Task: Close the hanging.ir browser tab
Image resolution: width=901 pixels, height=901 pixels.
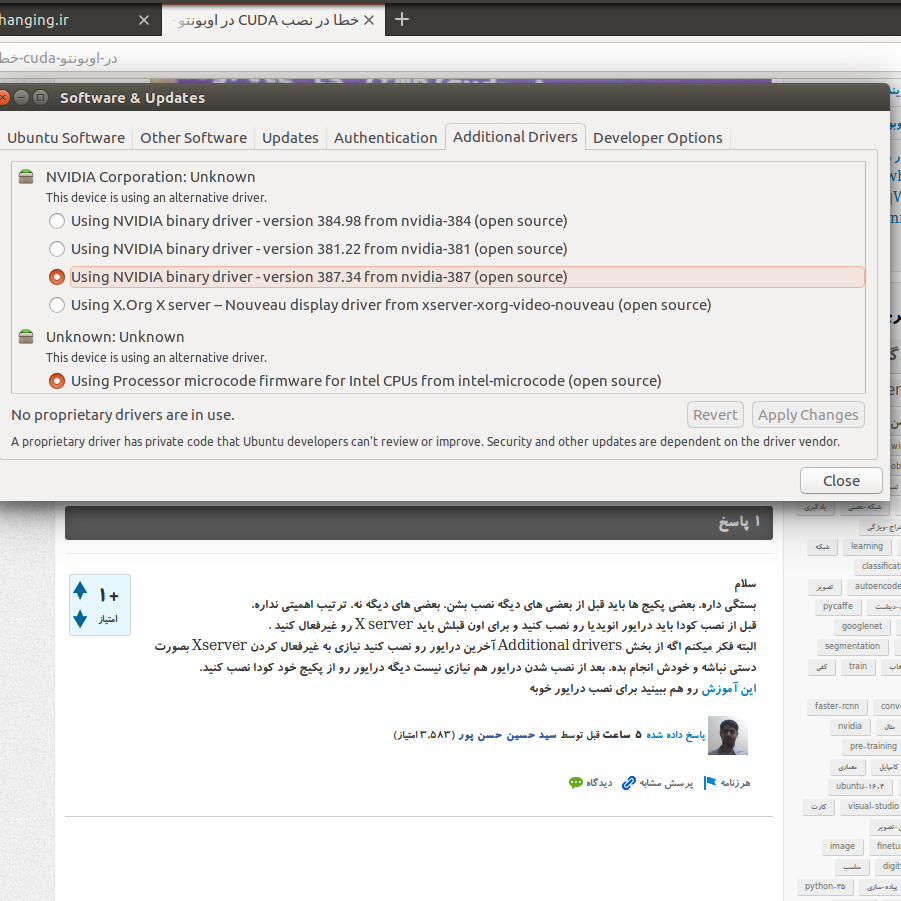Action: [x=144, y=20]
